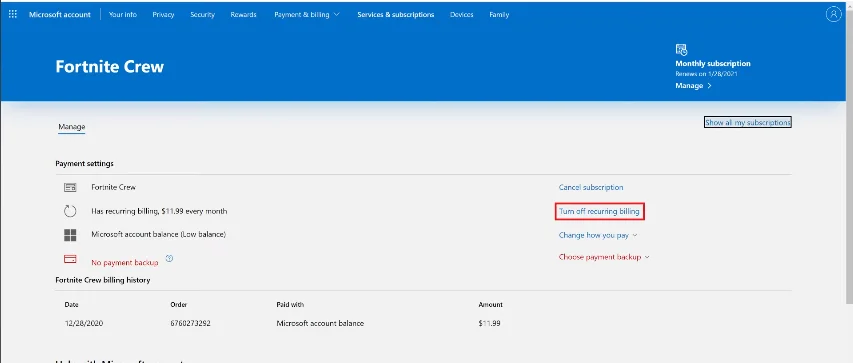The width and height of the screenshot is (853, 363).
Task: Open the Security page
Action: point(202,15)
